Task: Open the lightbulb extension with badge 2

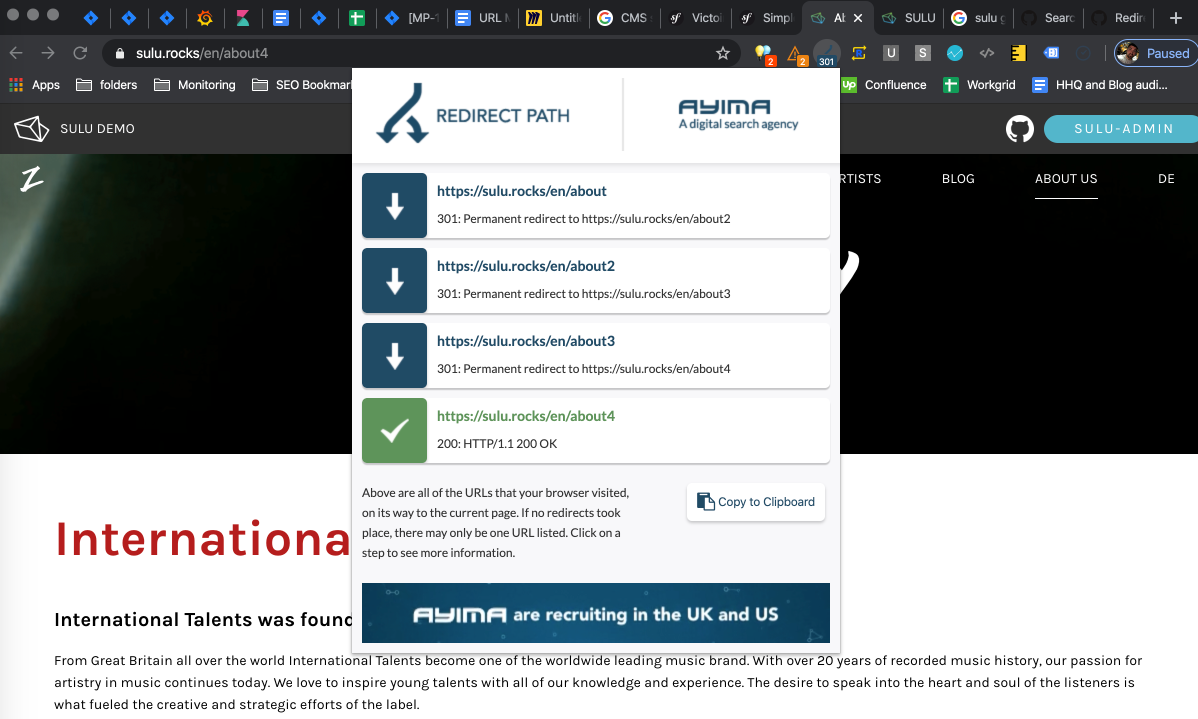Action: pos(763,53)
